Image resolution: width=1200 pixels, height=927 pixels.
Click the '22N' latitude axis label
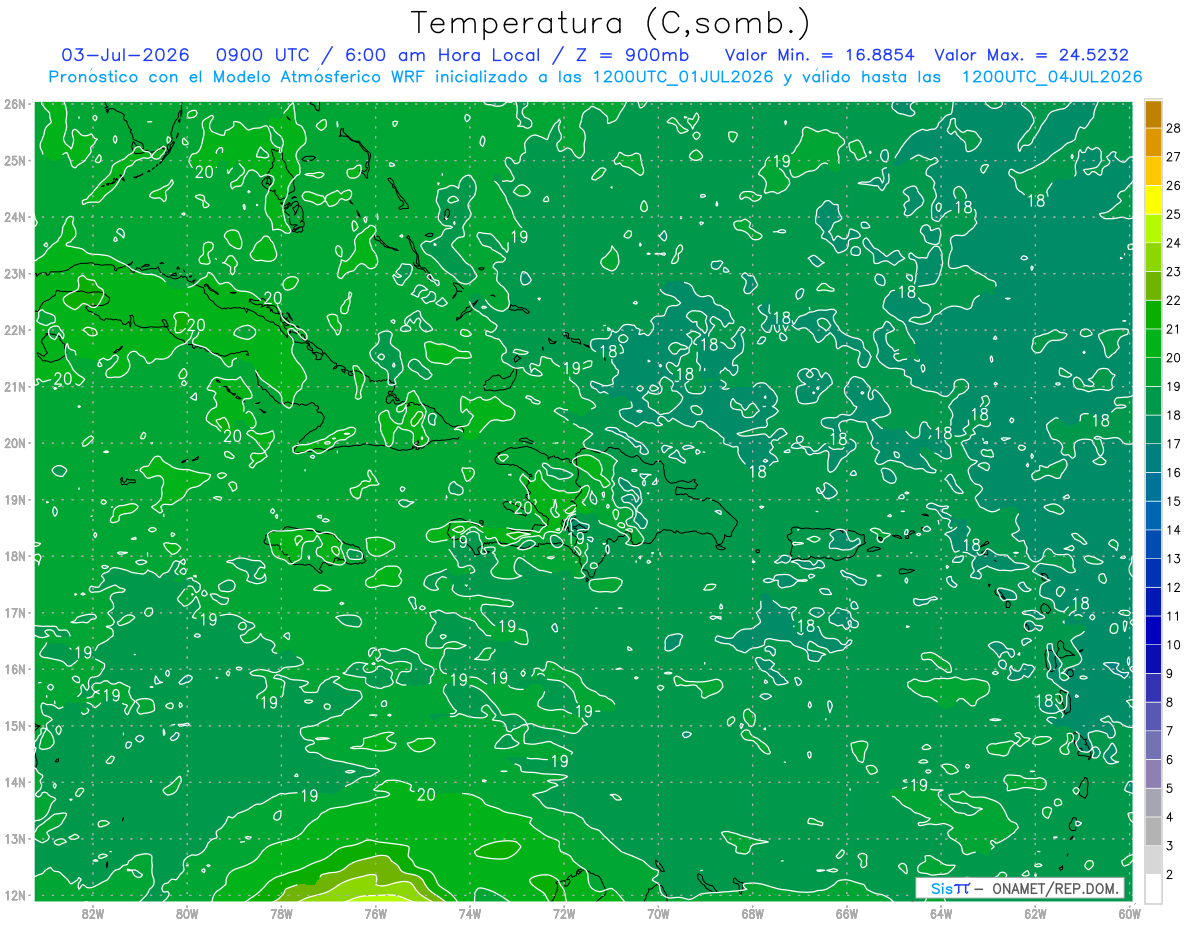[x=14, y=330]
